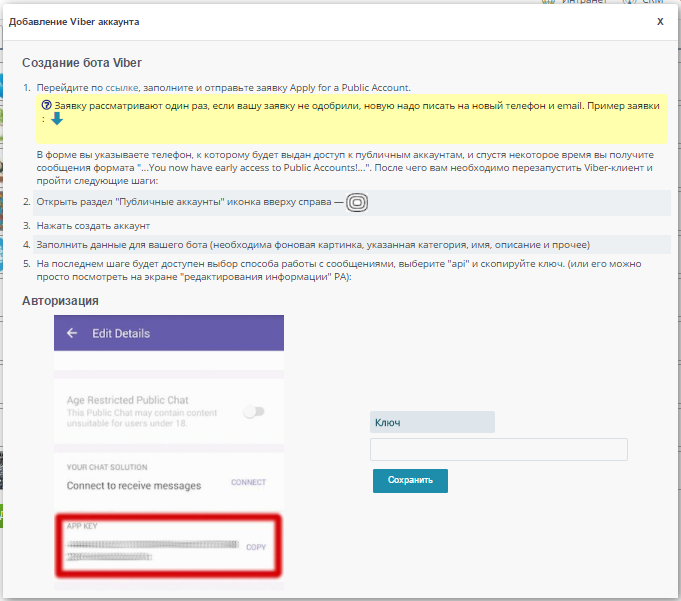Click the Public Accounts circular icon
This screenshot has height=601, width=681.
click(x=358, y=202)
